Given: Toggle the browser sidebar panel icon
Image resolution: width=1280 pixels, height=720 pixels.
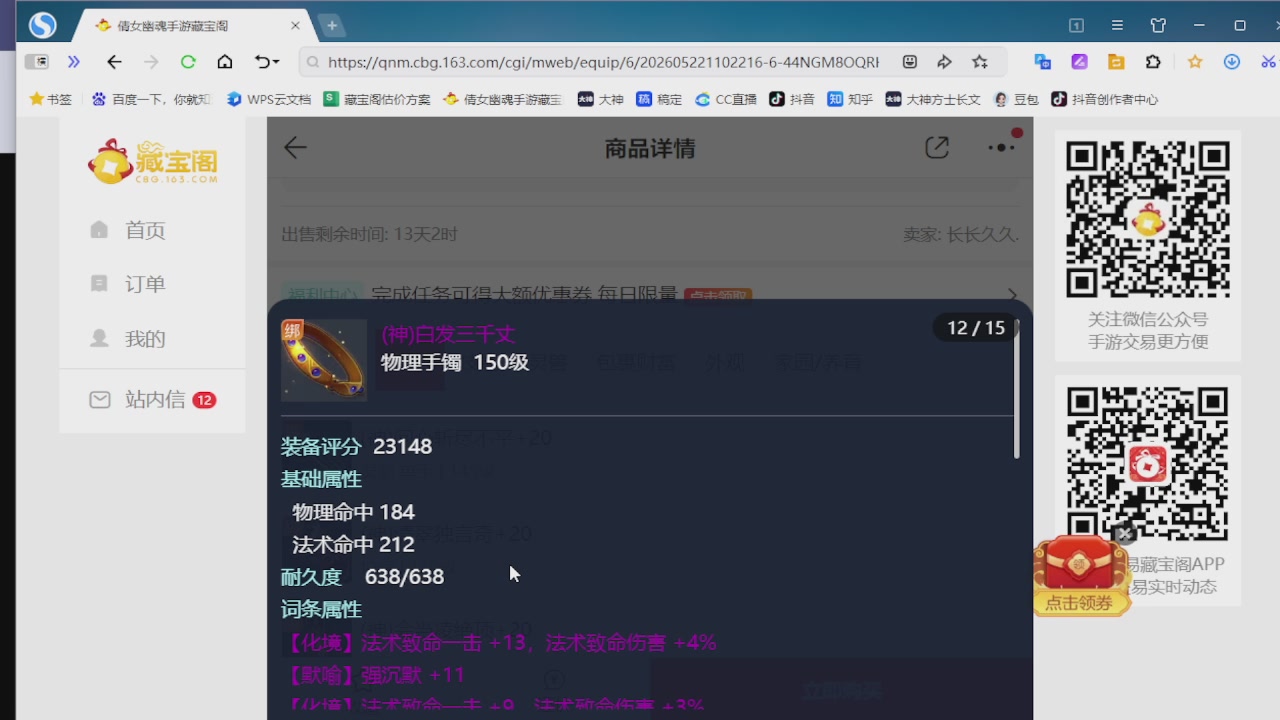Looking at the screenshot, I should coord(37,62).
